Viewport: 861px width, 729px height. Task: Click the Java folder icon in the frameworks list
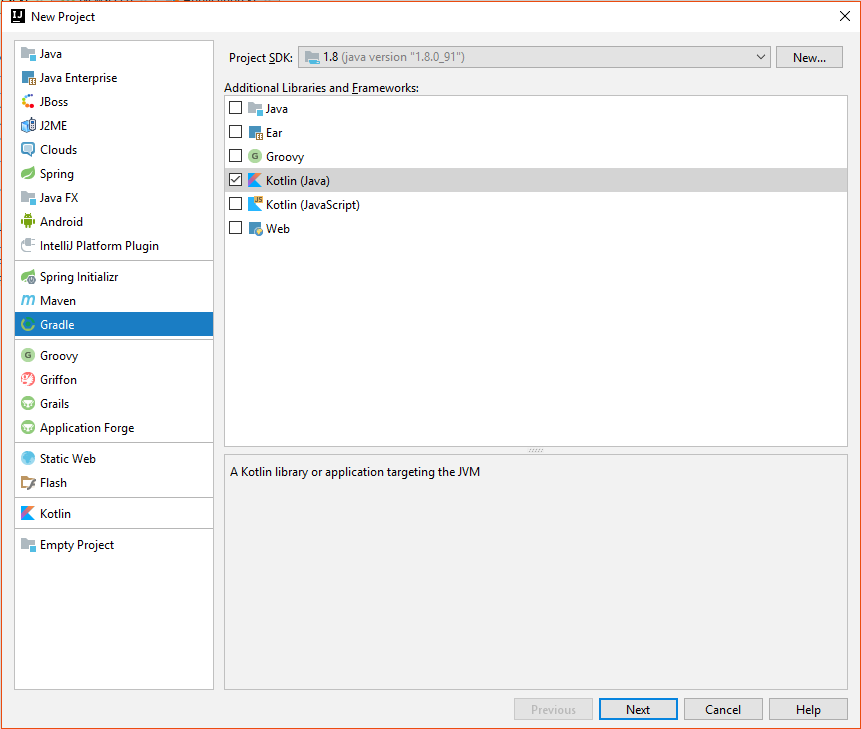pos(255,109)
